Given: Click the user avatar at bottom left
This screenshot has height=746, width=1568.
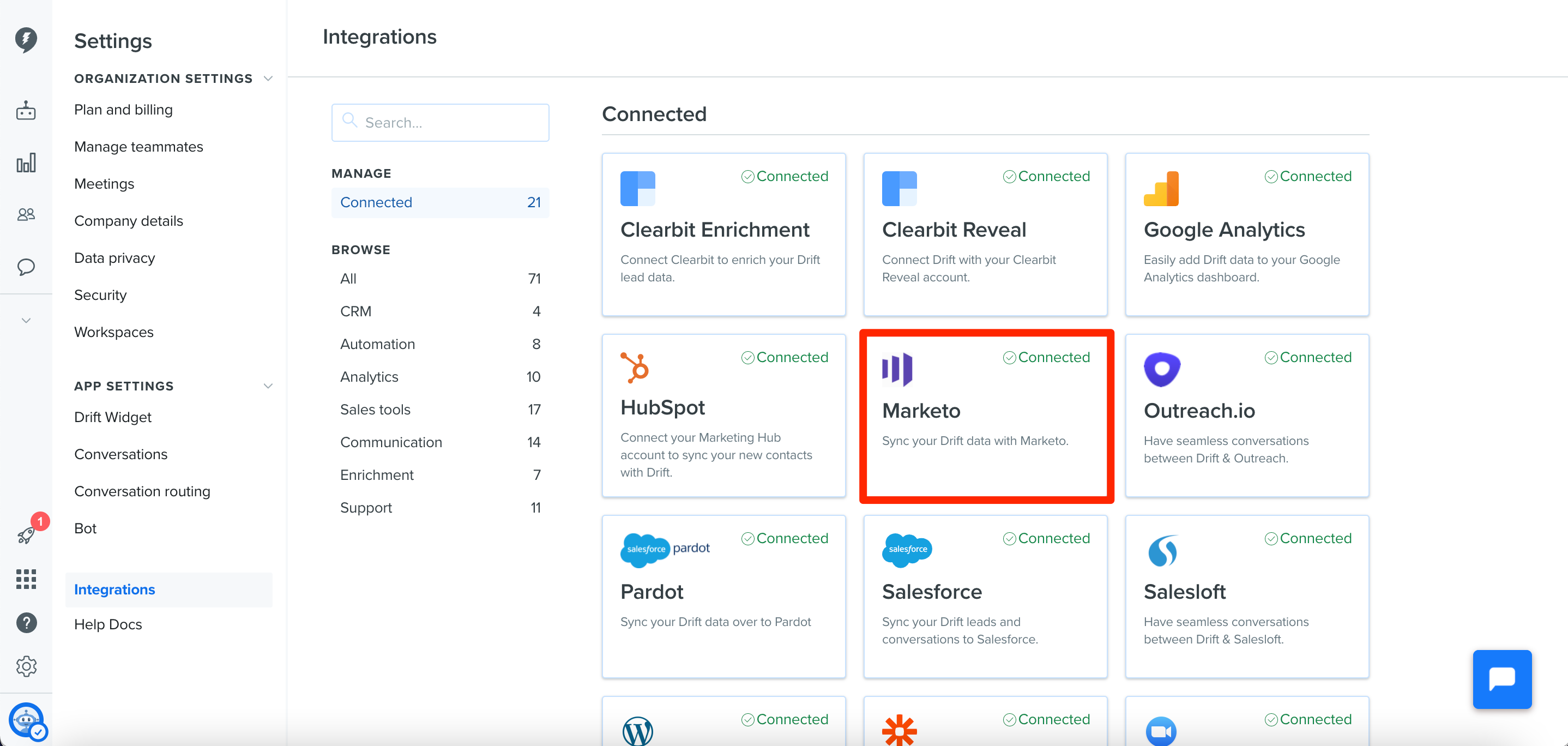Looking at the screenshot, I should click(26, 720).
